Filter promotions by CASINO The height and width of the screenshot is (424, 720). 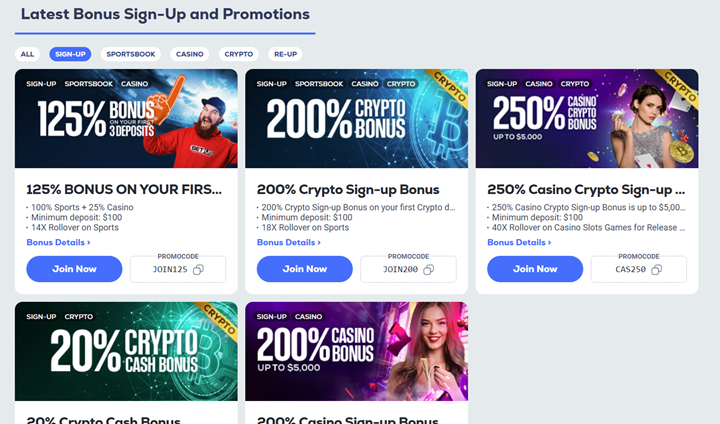click(x=189, y=54)
